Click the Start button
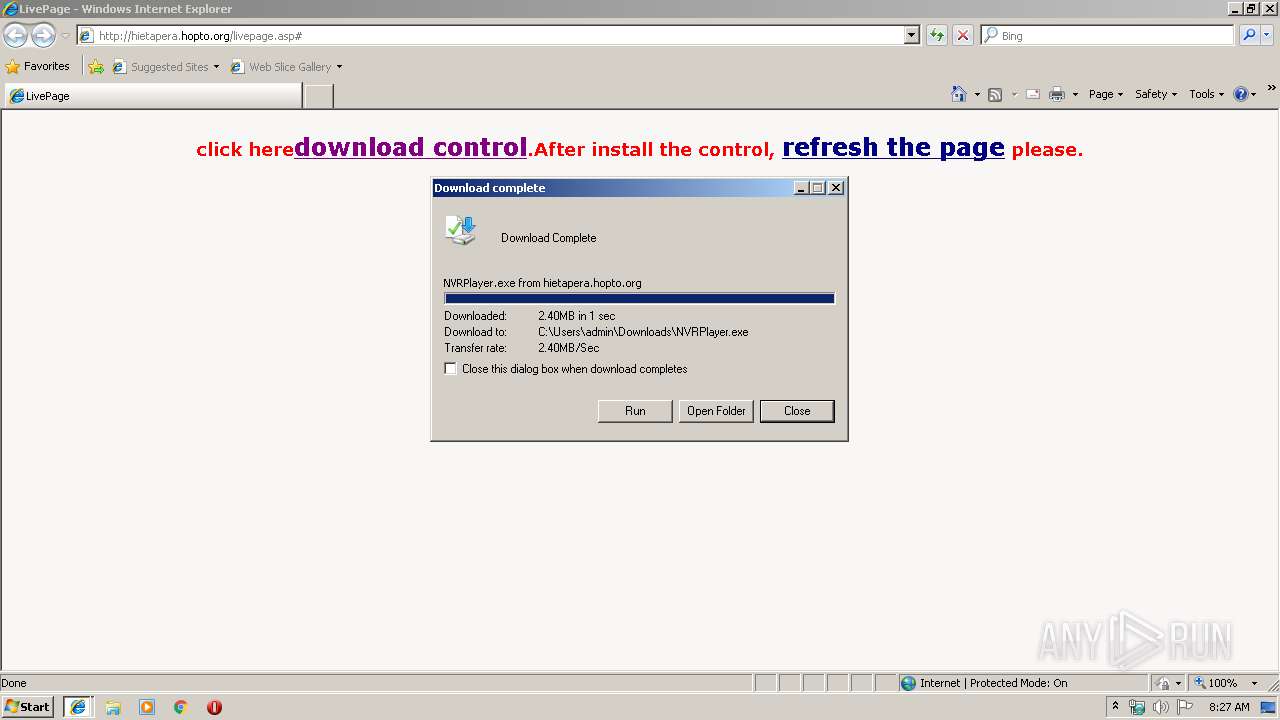 pos(27,707)
